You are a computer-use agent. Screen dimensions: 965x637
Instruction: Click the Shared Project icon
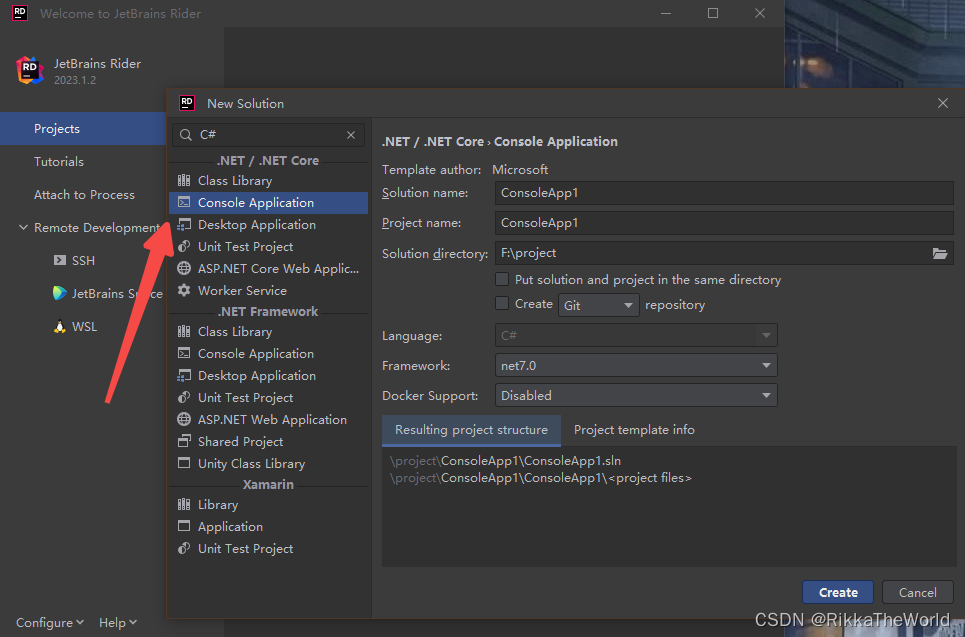[183, 441]
